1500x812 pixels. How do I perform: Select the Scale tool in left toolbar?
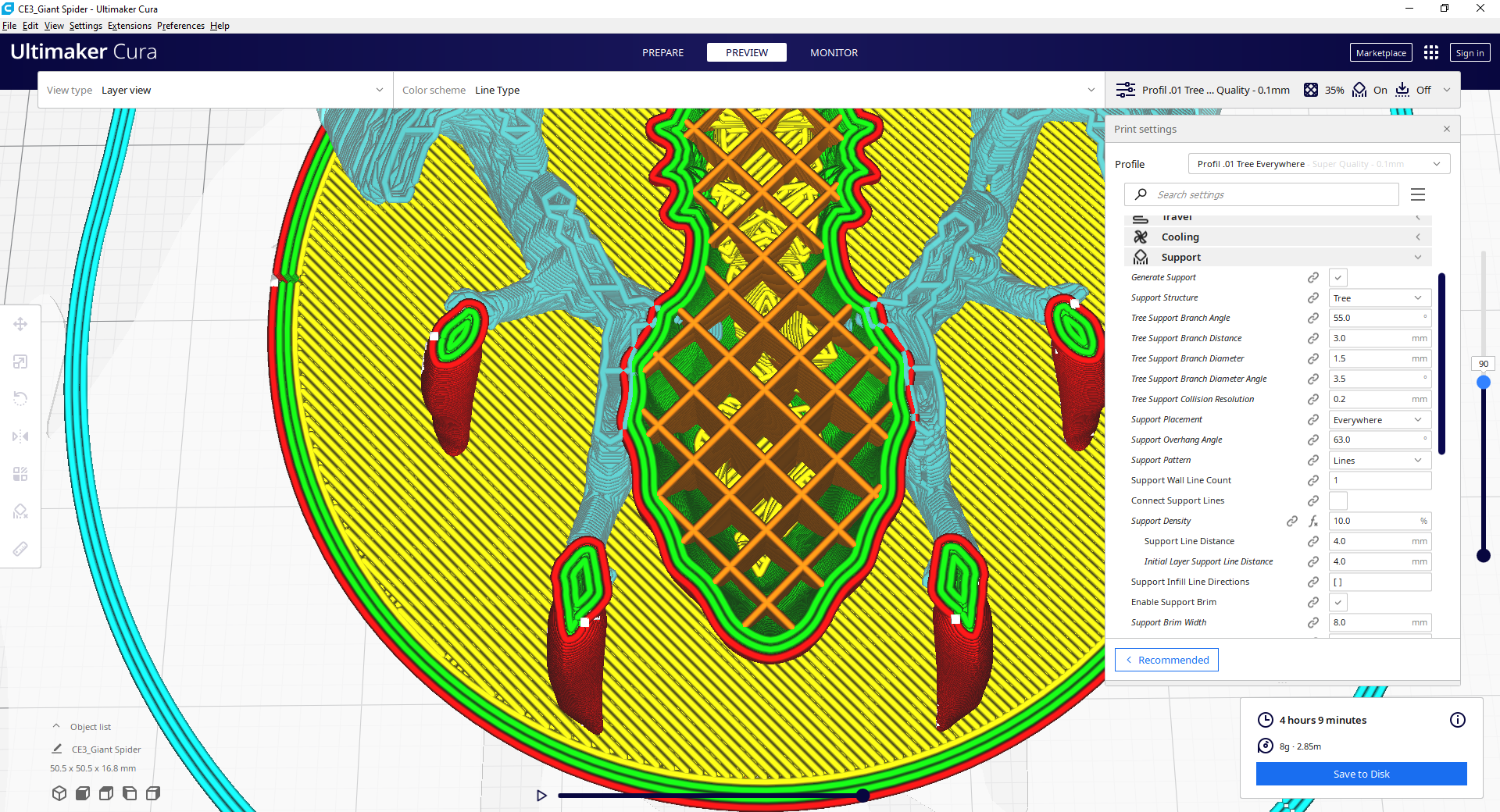pos(20,361)
